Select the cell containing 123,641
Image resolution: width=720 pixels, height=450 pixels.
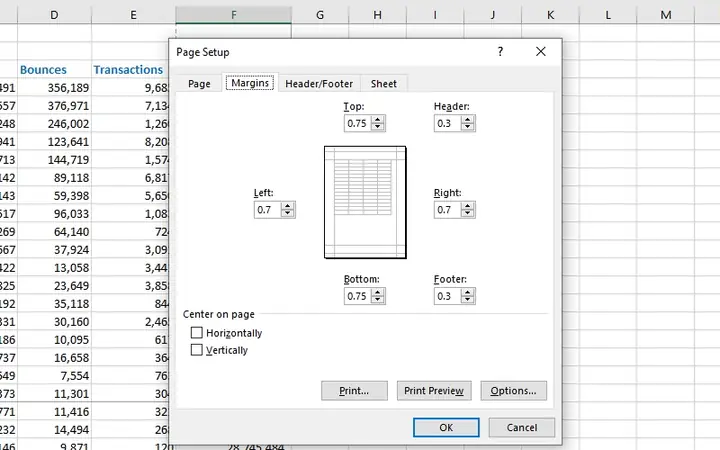coord(54,141)
